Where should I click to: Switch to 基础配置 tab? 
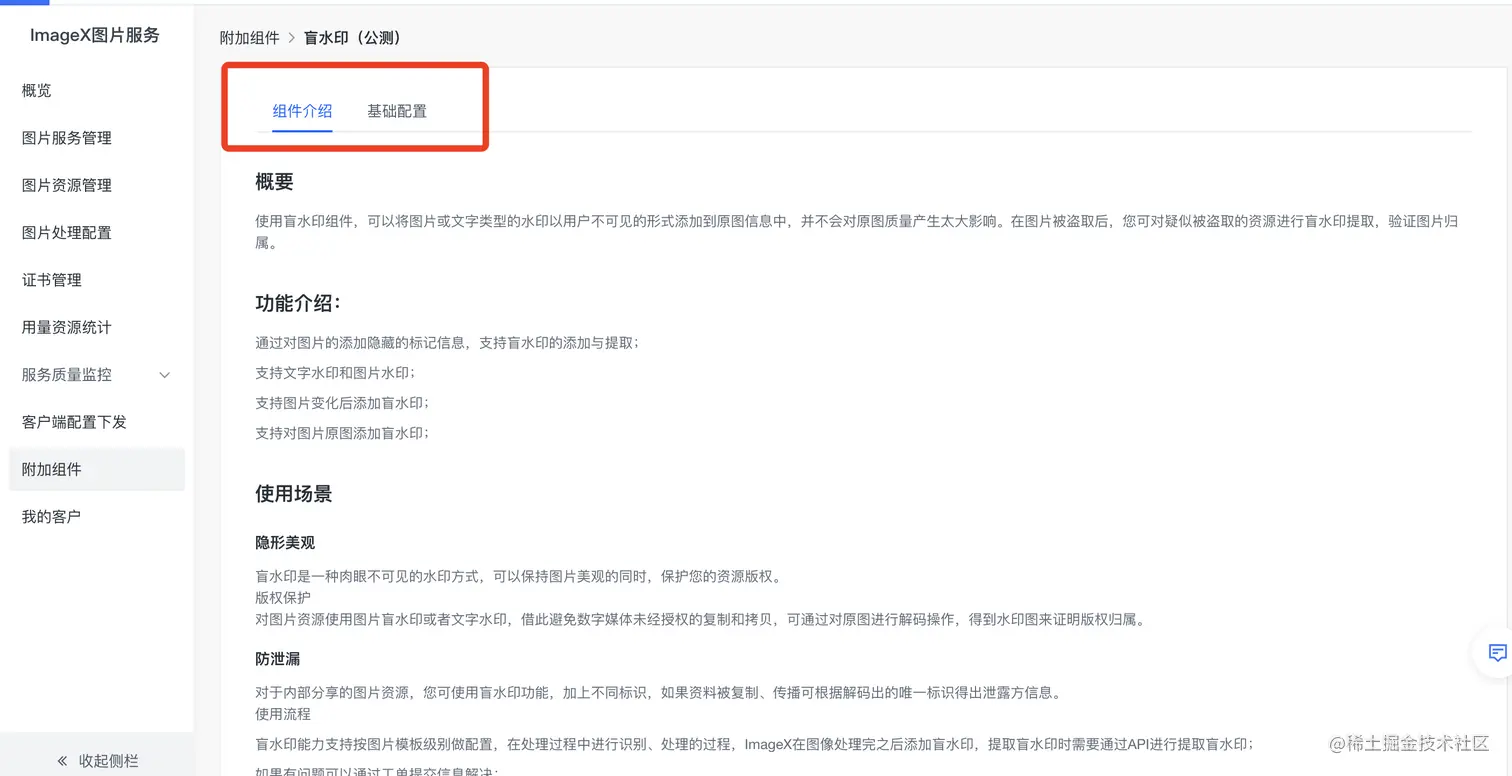[397, 111]
